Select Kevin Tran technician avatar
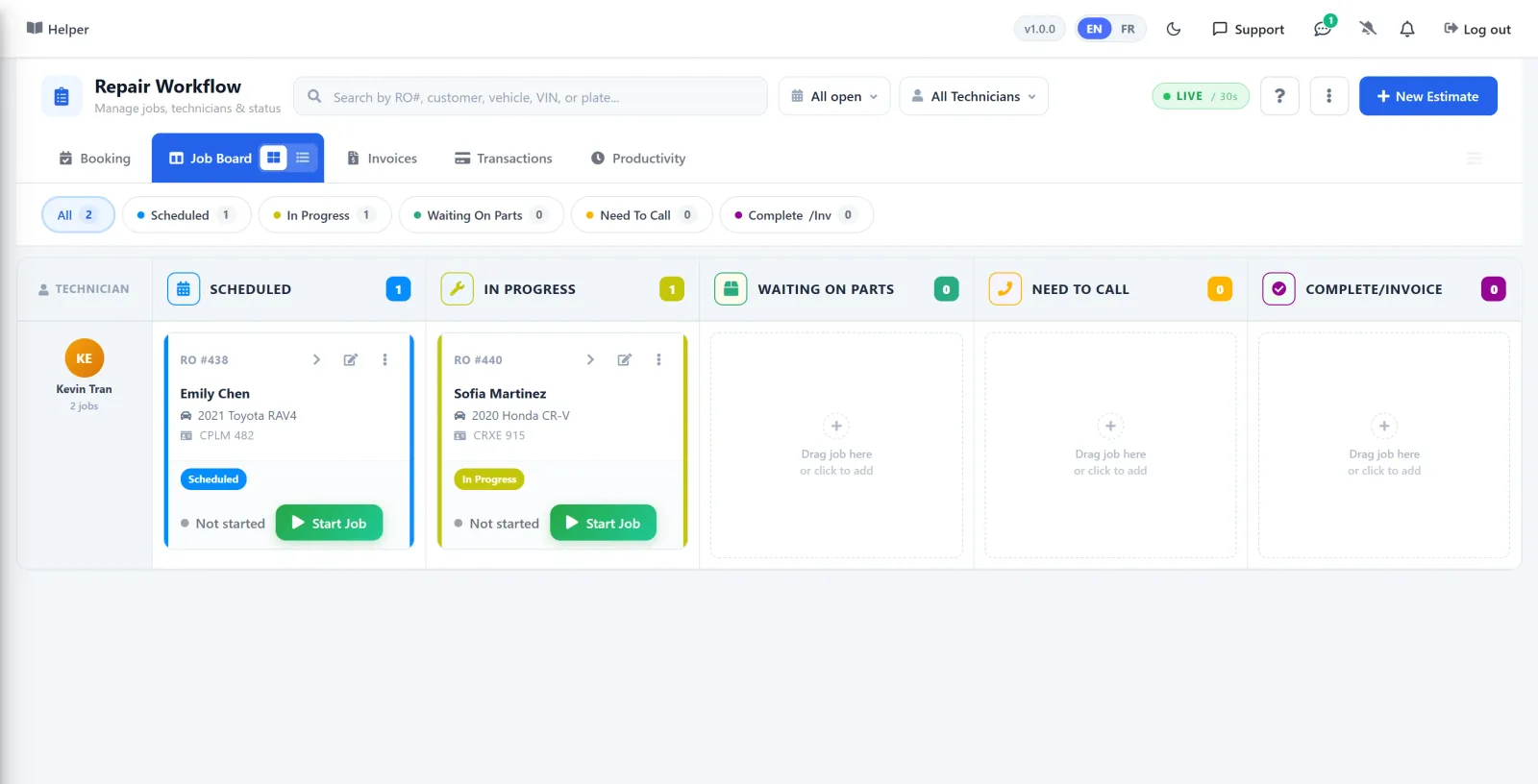Screen dimensions: 1538x784 click(85, 358)
